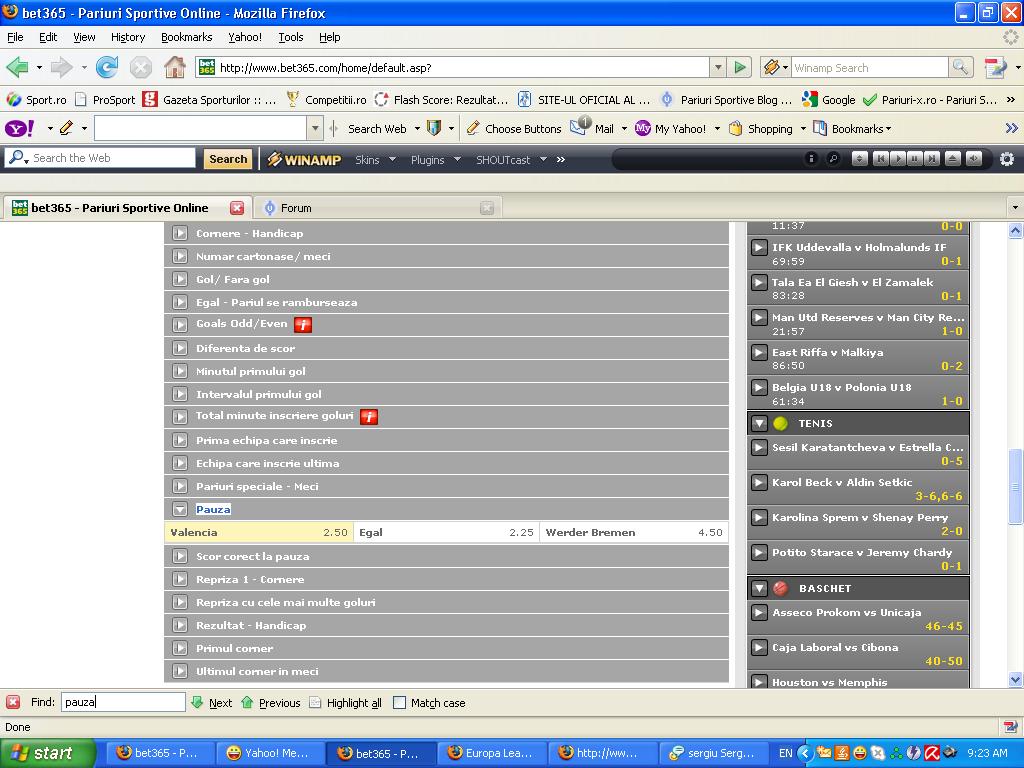
Task: Click the Forward navigation arrow
Action: [x=62, y=67]
